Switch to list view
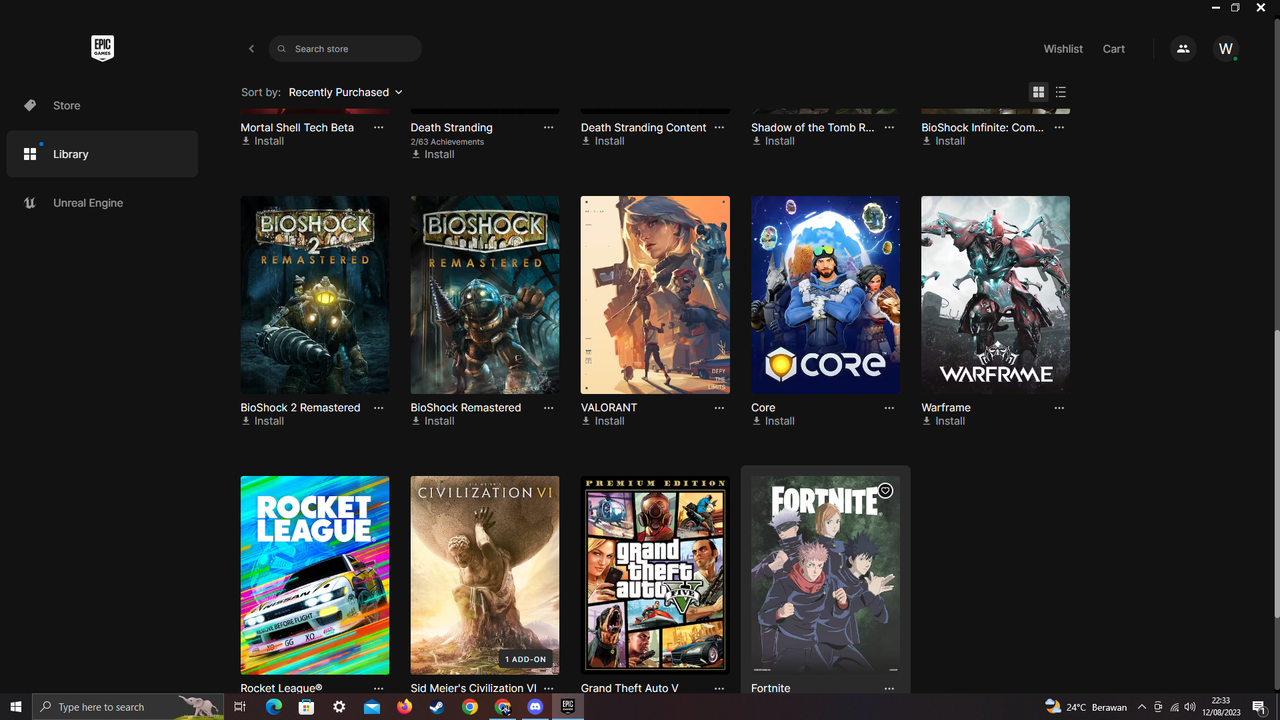Image resolution: width=1280 pixels, height=720 pixels. tap(1061, 92)
